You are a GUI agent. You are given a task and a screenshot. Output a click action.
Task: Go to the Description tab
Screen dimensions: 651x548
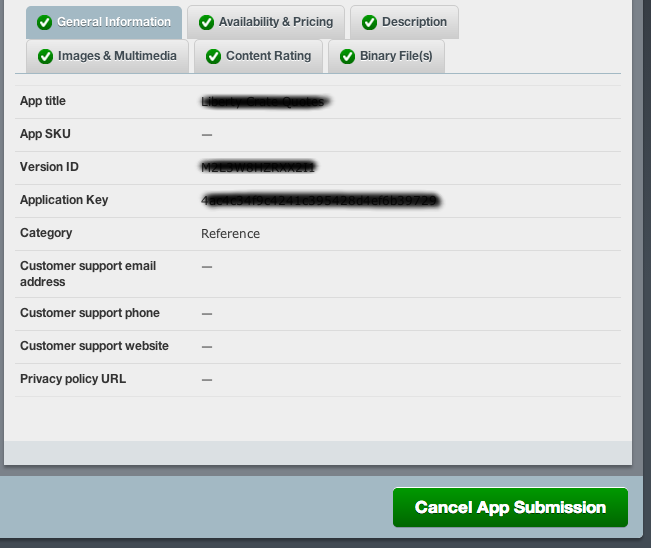[x=414, y=22]
